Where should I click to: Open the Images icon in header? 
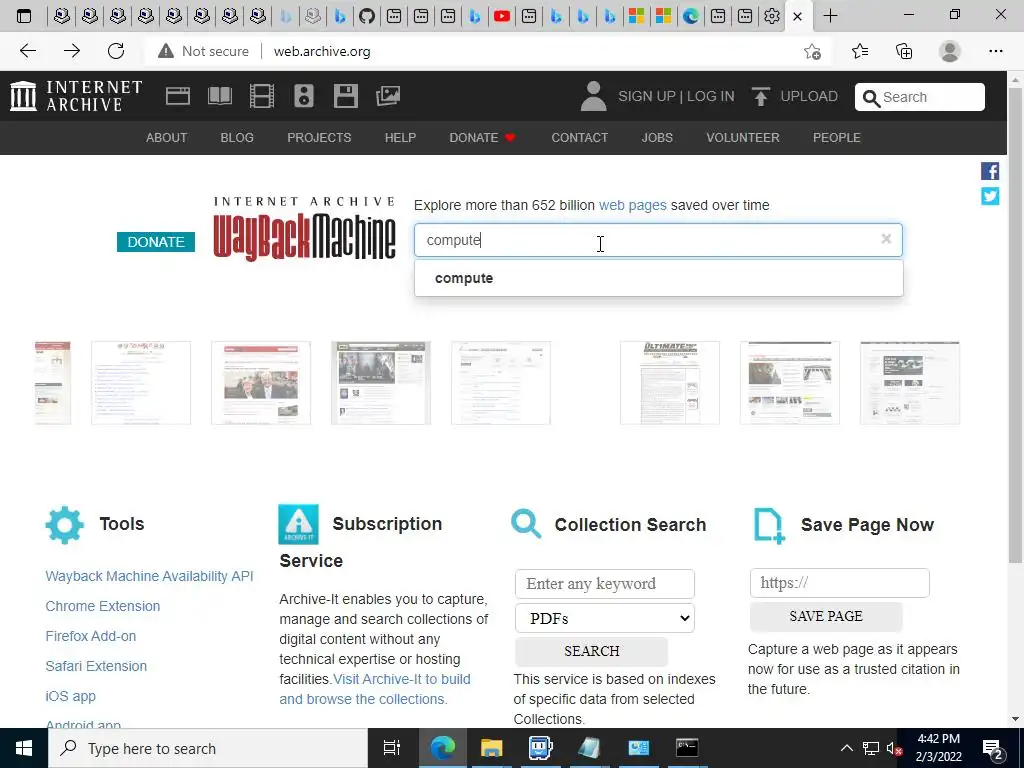point(388,96)
